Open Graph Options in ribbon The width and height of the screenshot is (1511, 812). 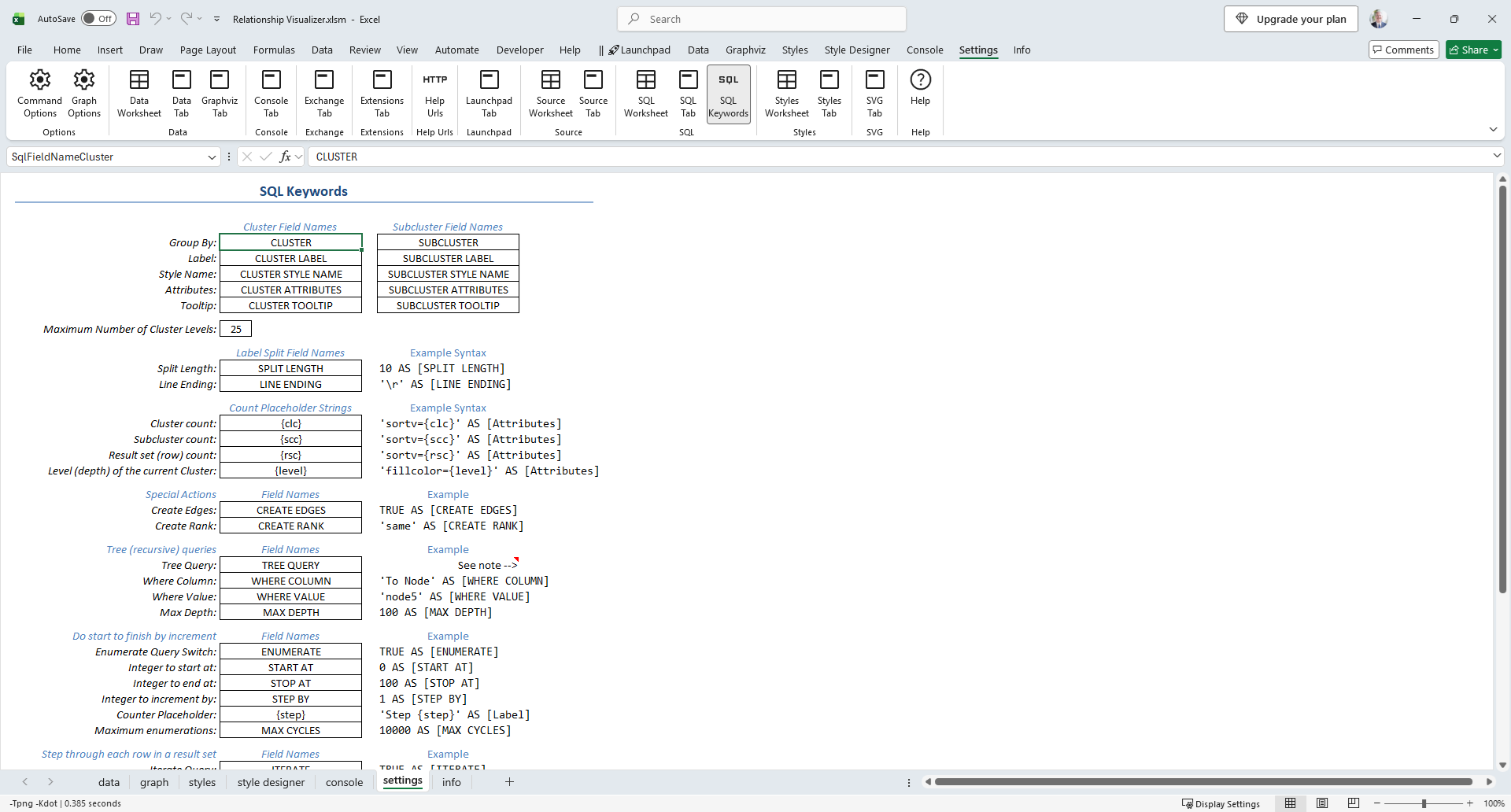pyautogui.click(x=84, y=93)
